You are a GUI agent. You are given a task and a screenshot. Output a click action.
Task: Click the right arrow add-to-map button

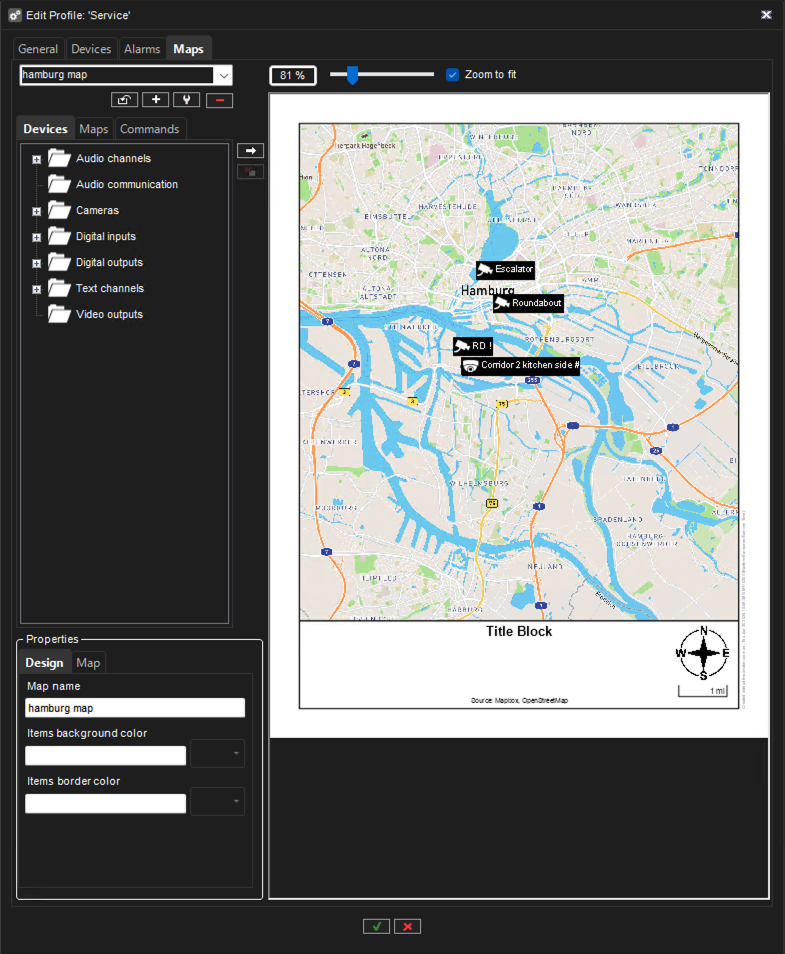tap(251, 151)
